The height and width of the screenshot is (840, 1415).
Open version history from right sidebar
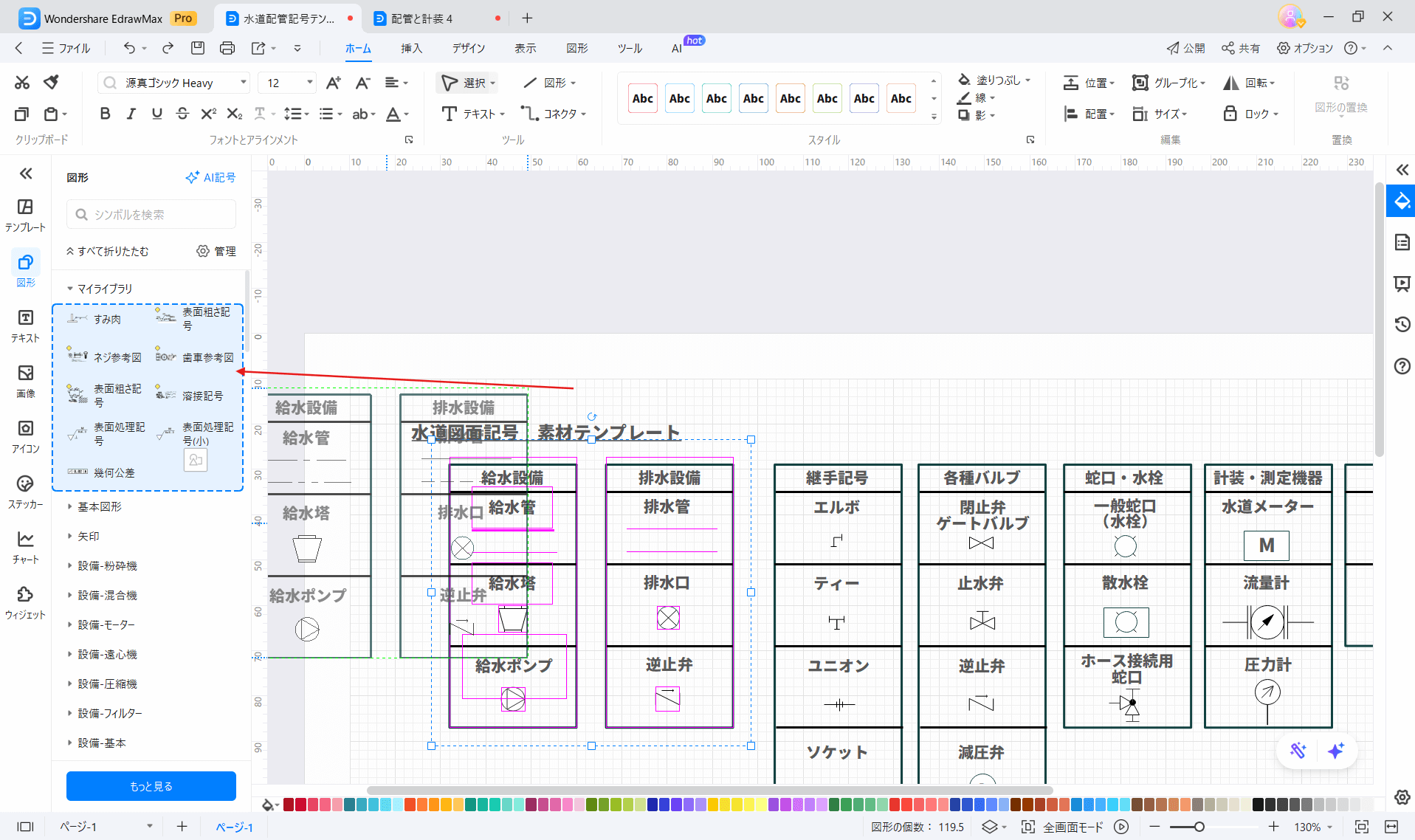[1402, 324]
